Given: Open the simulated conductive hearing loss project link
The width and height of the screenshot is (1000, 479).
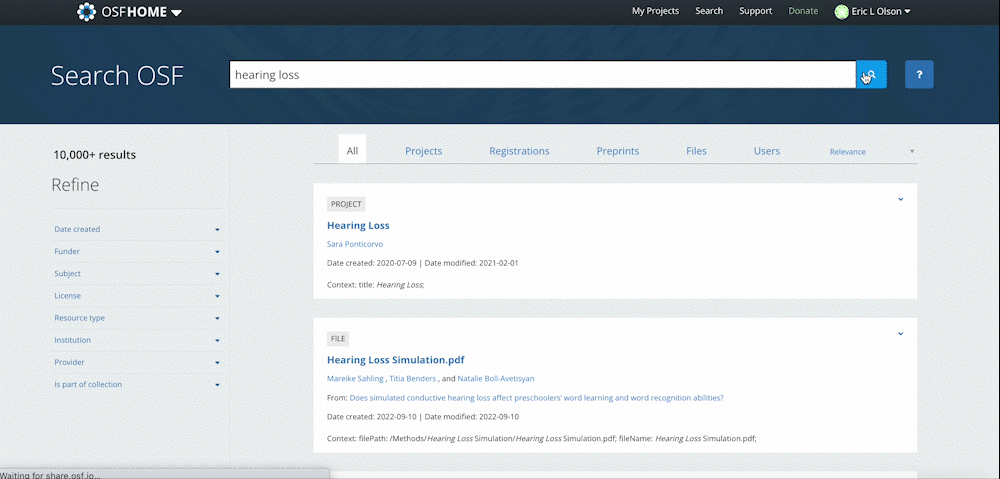Looking at the screenshot, I should (536, 398).
